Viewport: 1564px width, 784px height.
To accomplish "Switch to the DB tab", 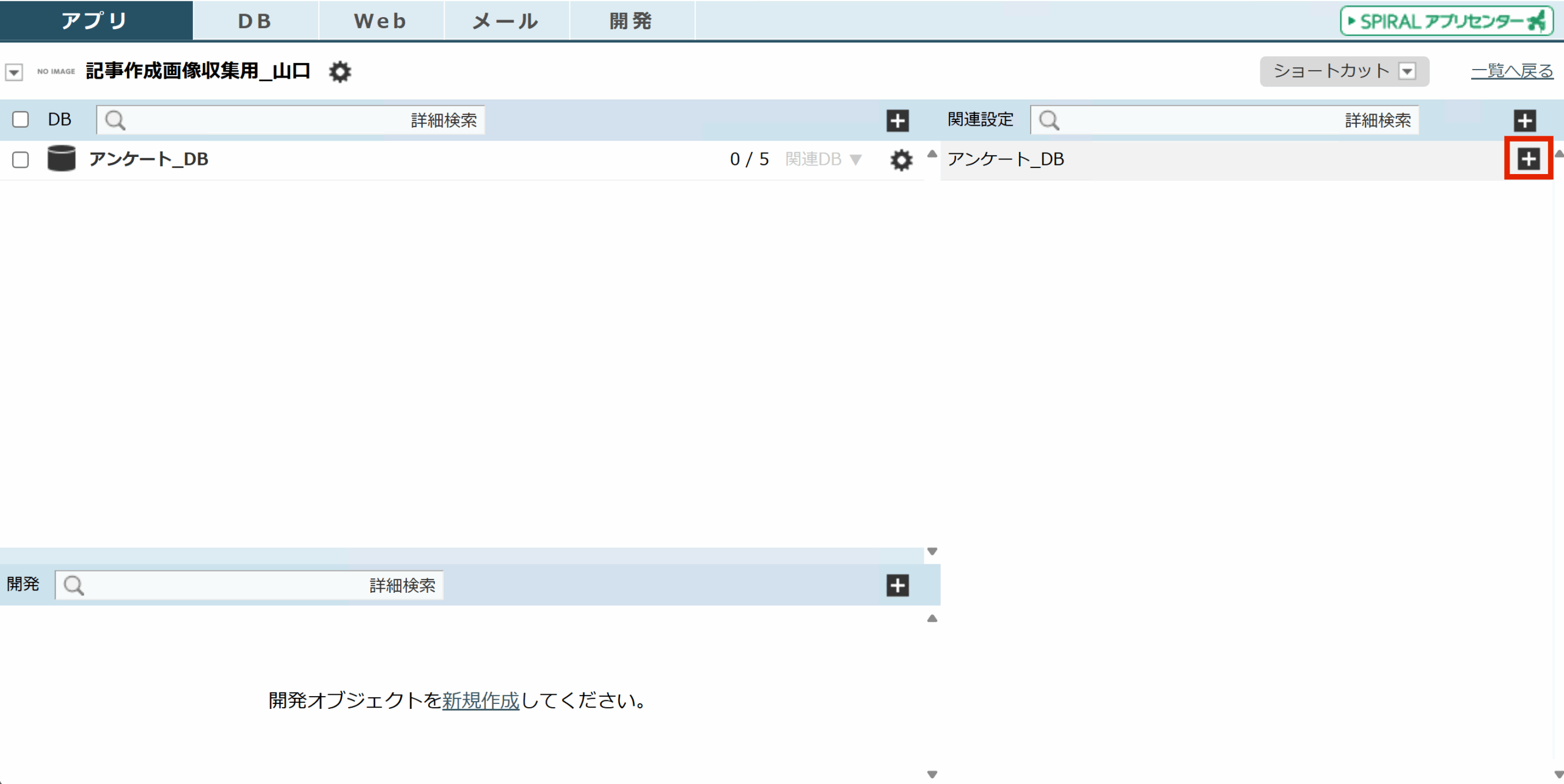I will 255,21.
